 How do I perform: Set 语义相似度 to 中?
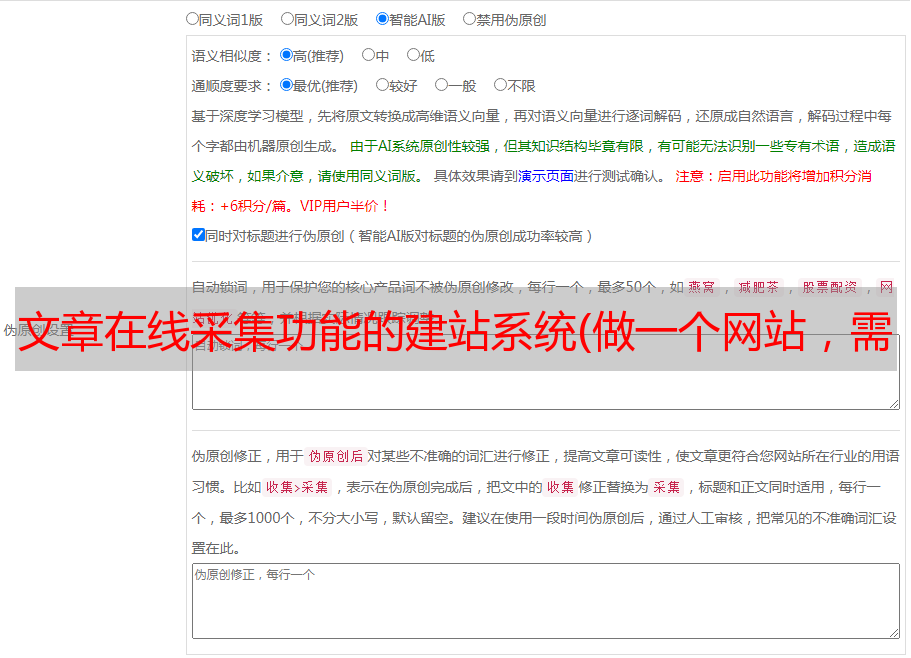pyautogui.click(x=368, y=55)
